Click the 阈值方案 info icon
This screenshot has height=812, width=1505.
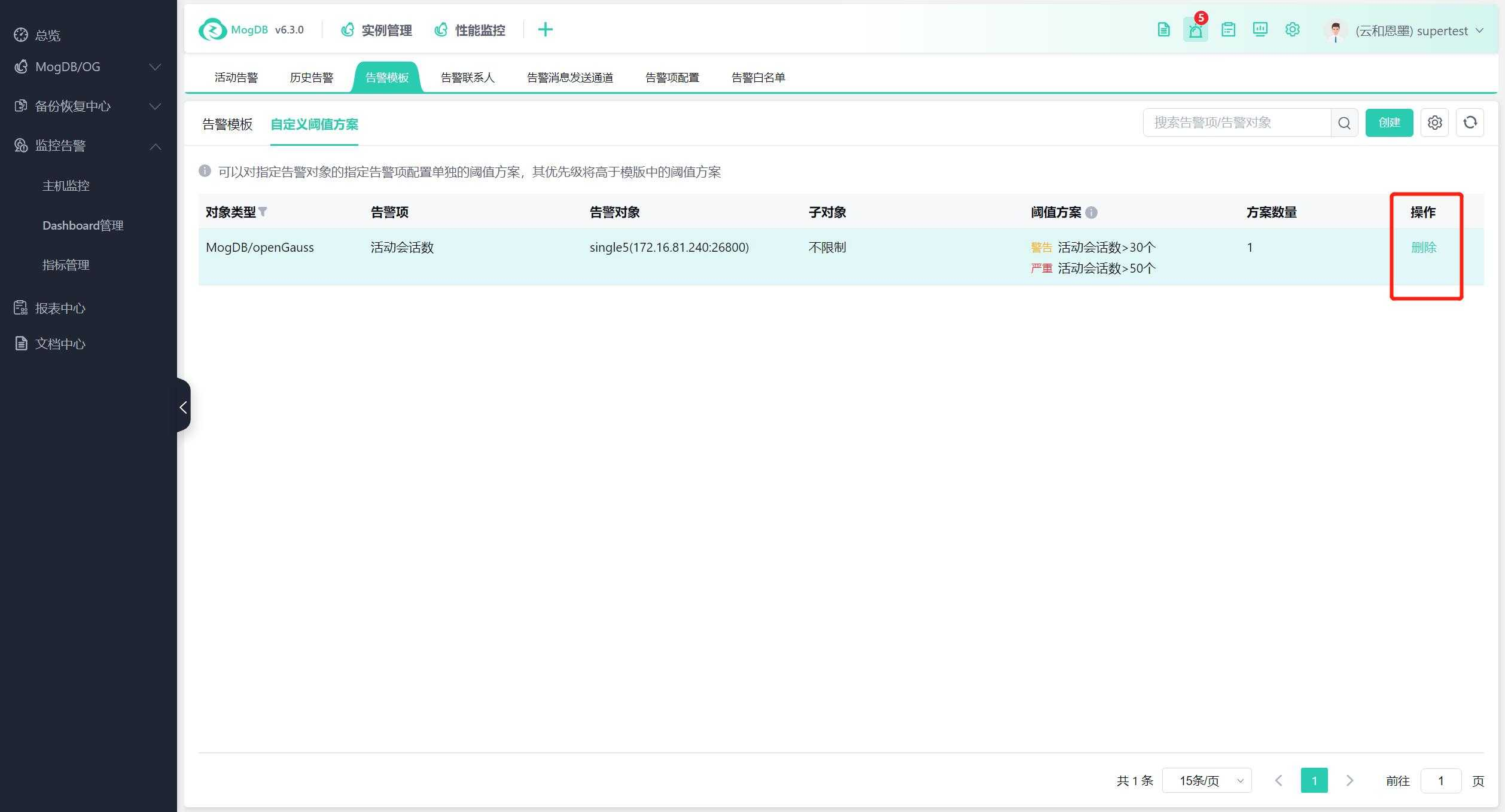[1091, 212]
